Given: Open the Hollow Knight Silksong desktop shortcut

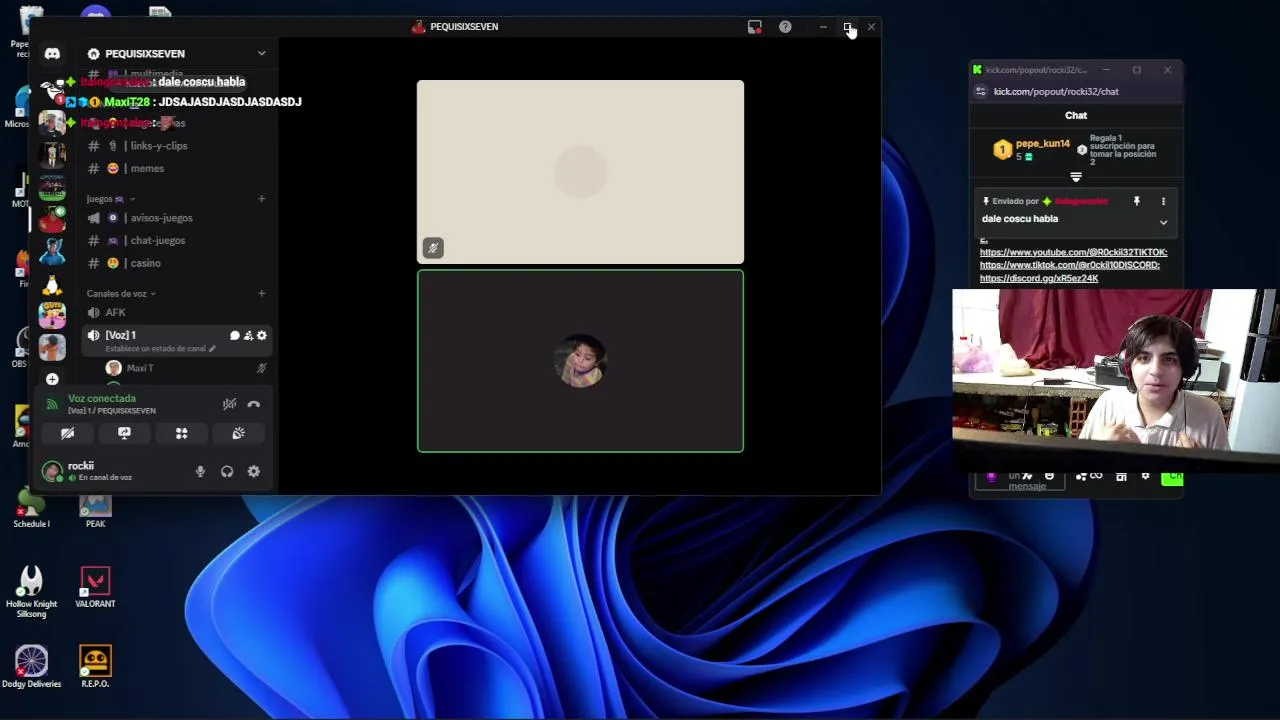Looking at the screenshot, I should [31, 592].
